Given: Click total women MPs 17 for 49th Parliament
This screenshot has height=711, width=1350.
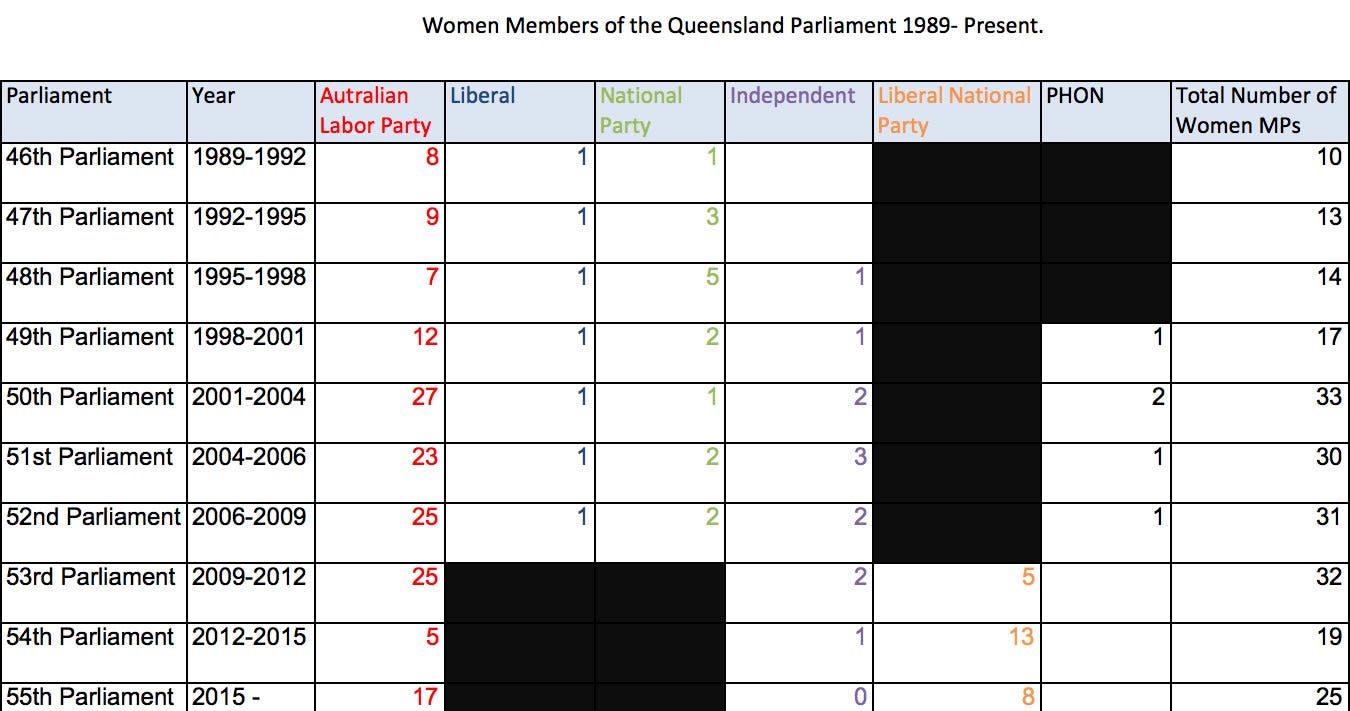Looking at the screenshot, I should click(x=1329, y=337).
